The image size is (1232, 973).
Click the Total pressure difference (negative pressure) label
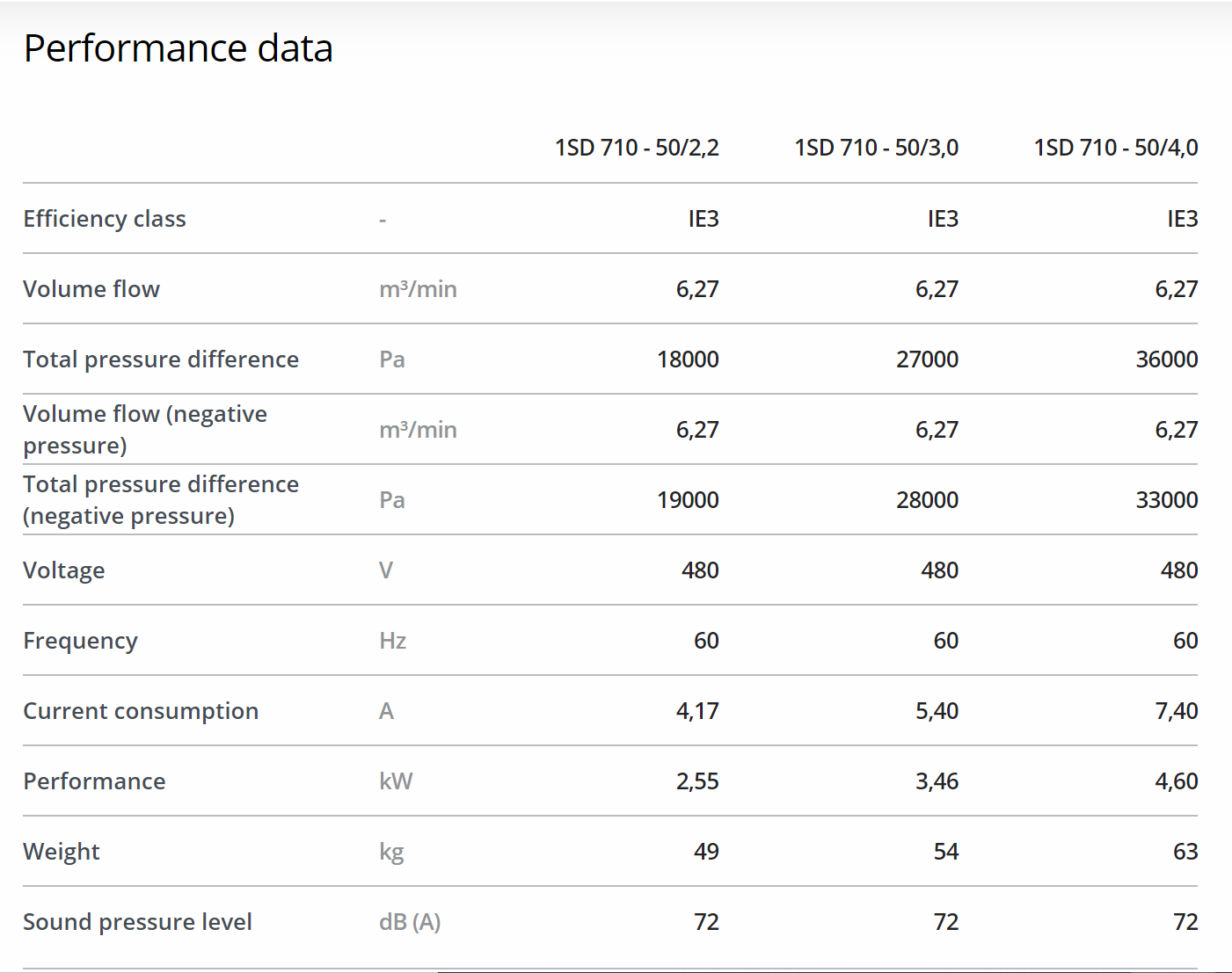(161, 500)
